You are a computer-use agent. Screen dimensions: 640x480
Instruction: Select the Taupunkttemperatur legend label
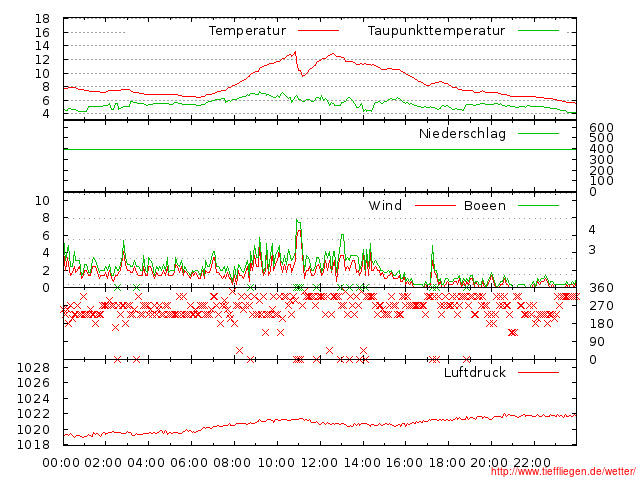click(436, 31)
